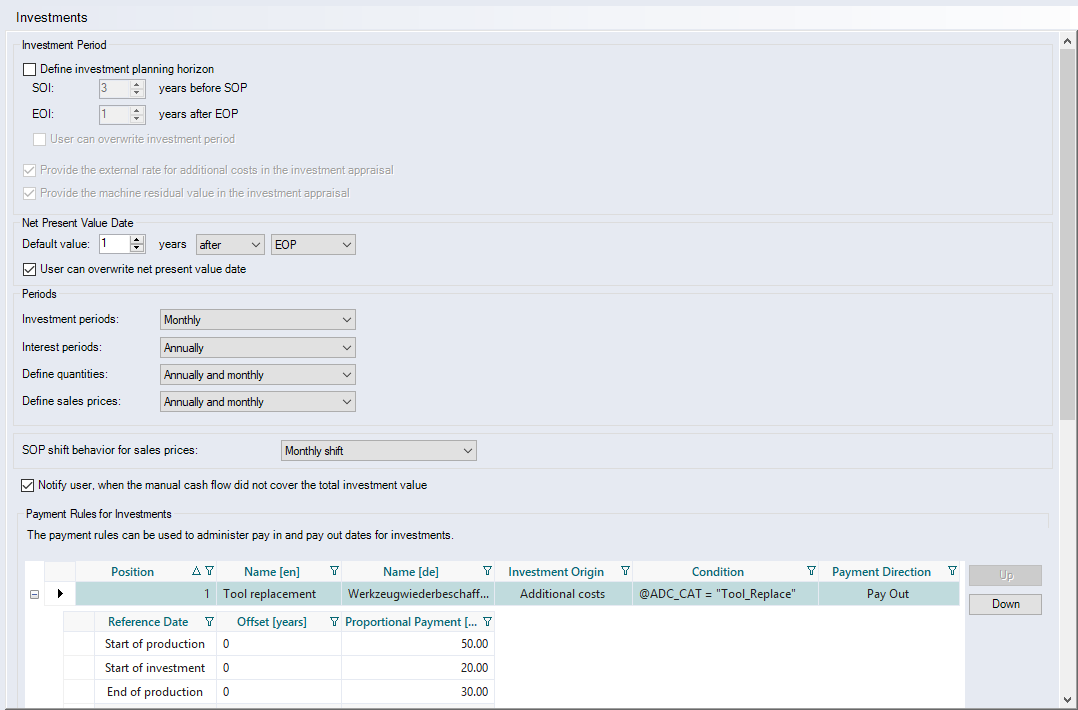The height and width of the screenshot is (710, 1078).
Task: Click the vertical scrollbar down arrow
Action: pyautogui.click(x=1069, y=699)
